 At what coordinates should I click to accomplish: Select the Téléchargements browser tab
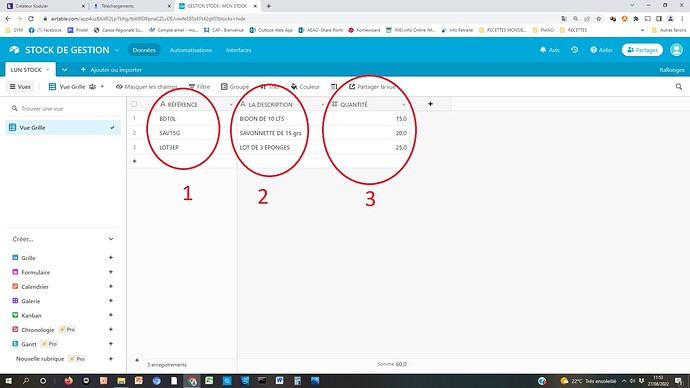pyautogui.click(x=131, y=6)
